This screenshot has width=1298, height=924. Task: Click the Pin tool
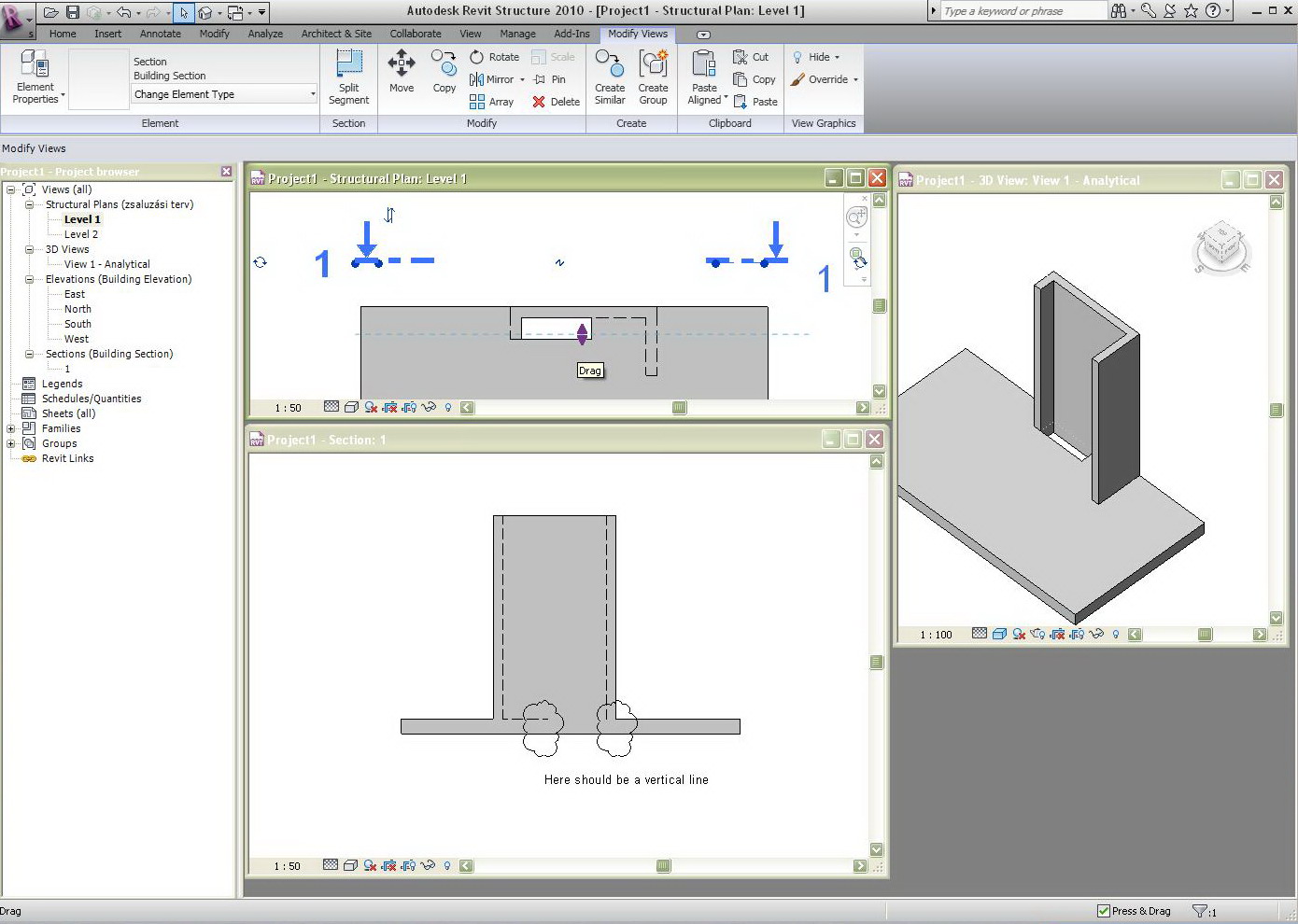pos(550,79)
